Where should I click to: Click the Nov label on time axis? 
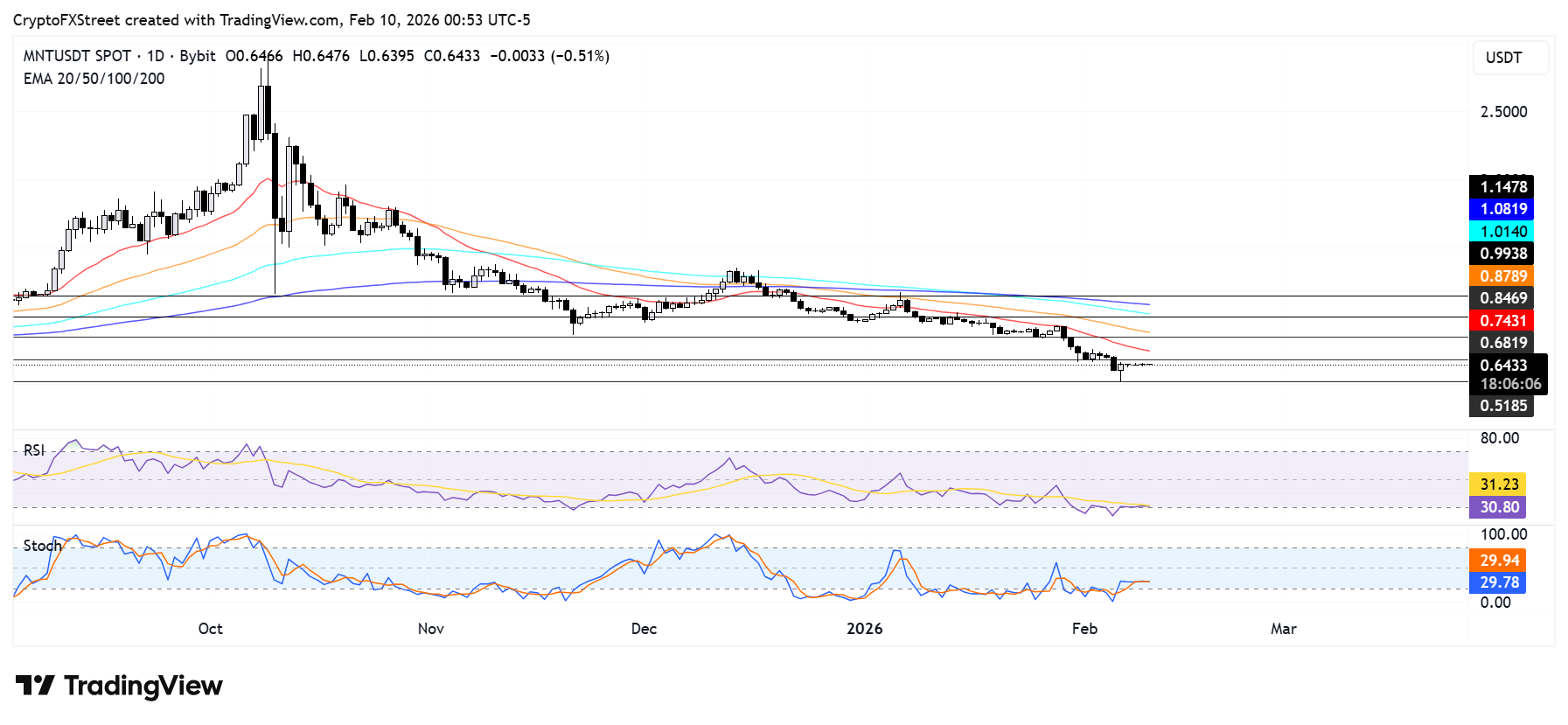[x=430, y=629]
